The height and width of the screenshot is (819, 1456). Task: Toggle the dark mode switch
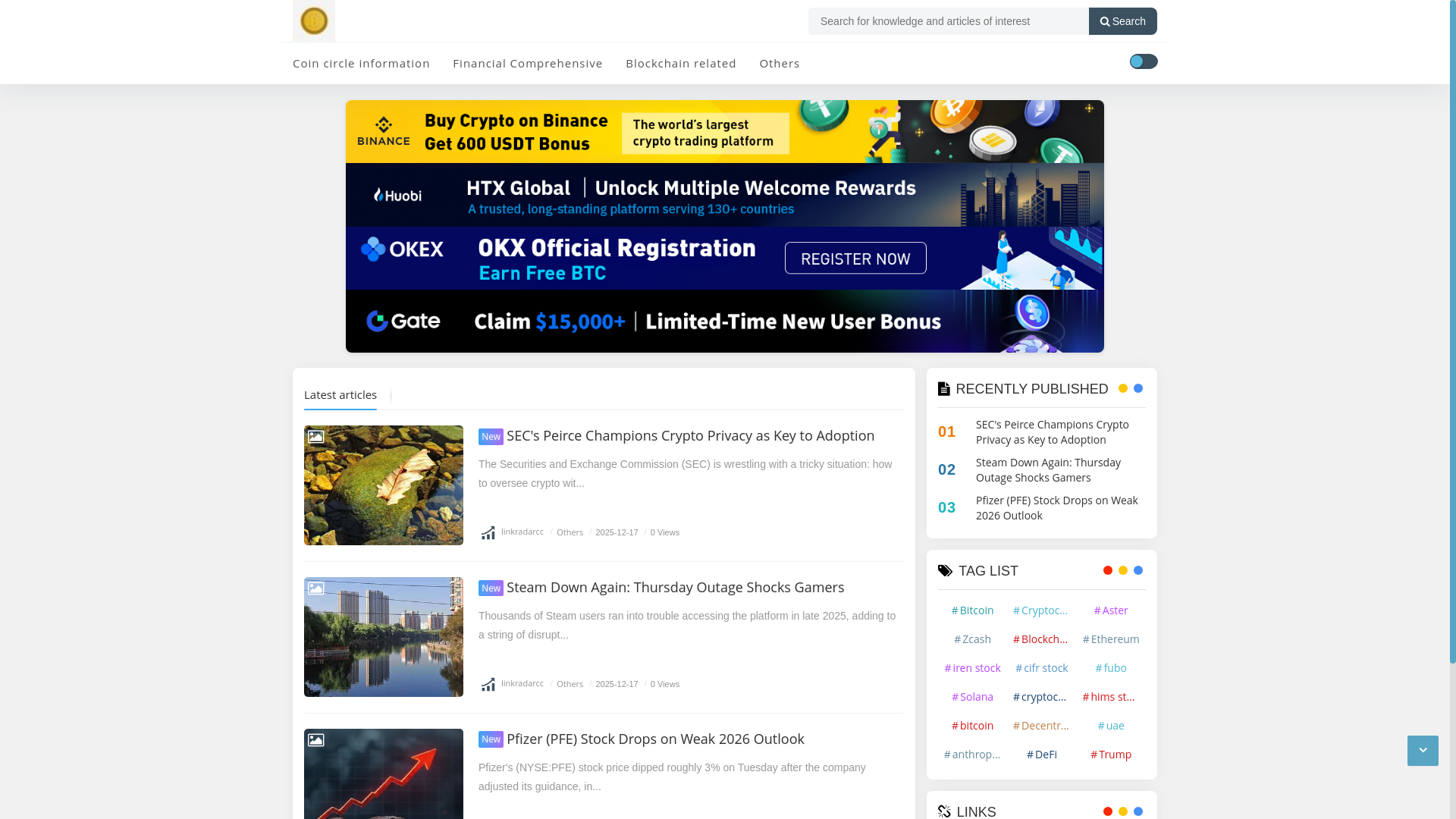1144,61
